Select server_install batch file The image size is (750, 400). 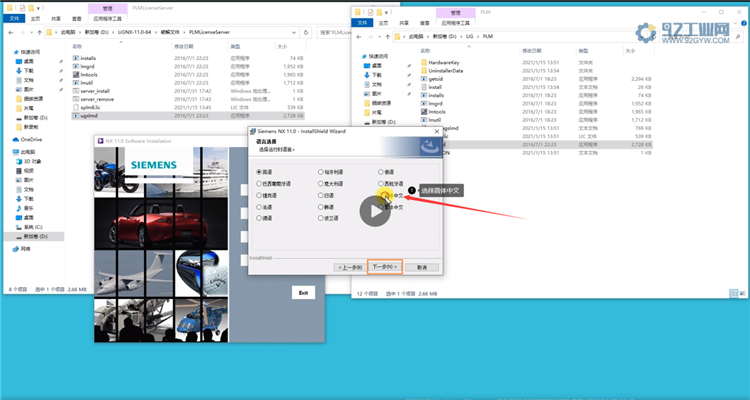(x=95, y=91)
